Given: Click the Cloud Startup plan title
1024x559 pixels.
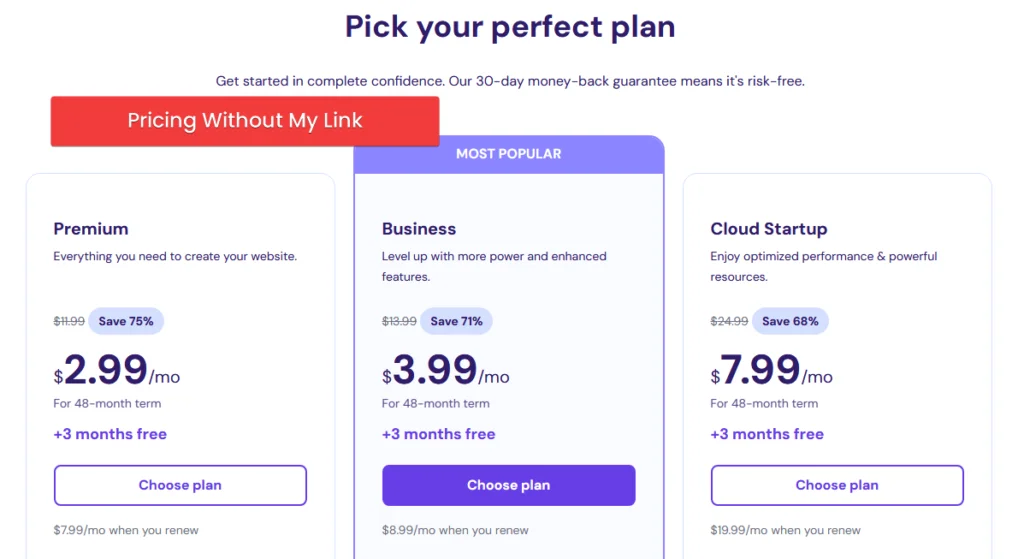Looking at the screenshot, I should pos(769,229).
